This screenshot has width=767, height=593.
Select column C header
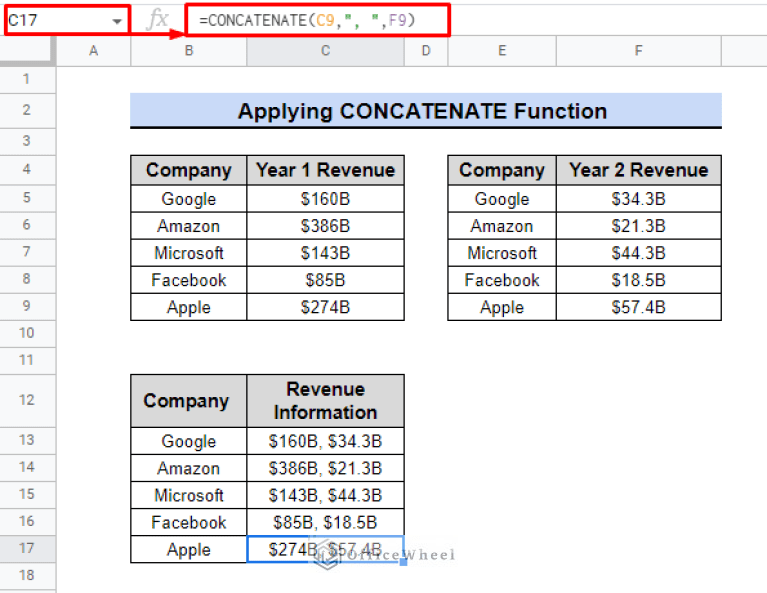click(325, 50)
